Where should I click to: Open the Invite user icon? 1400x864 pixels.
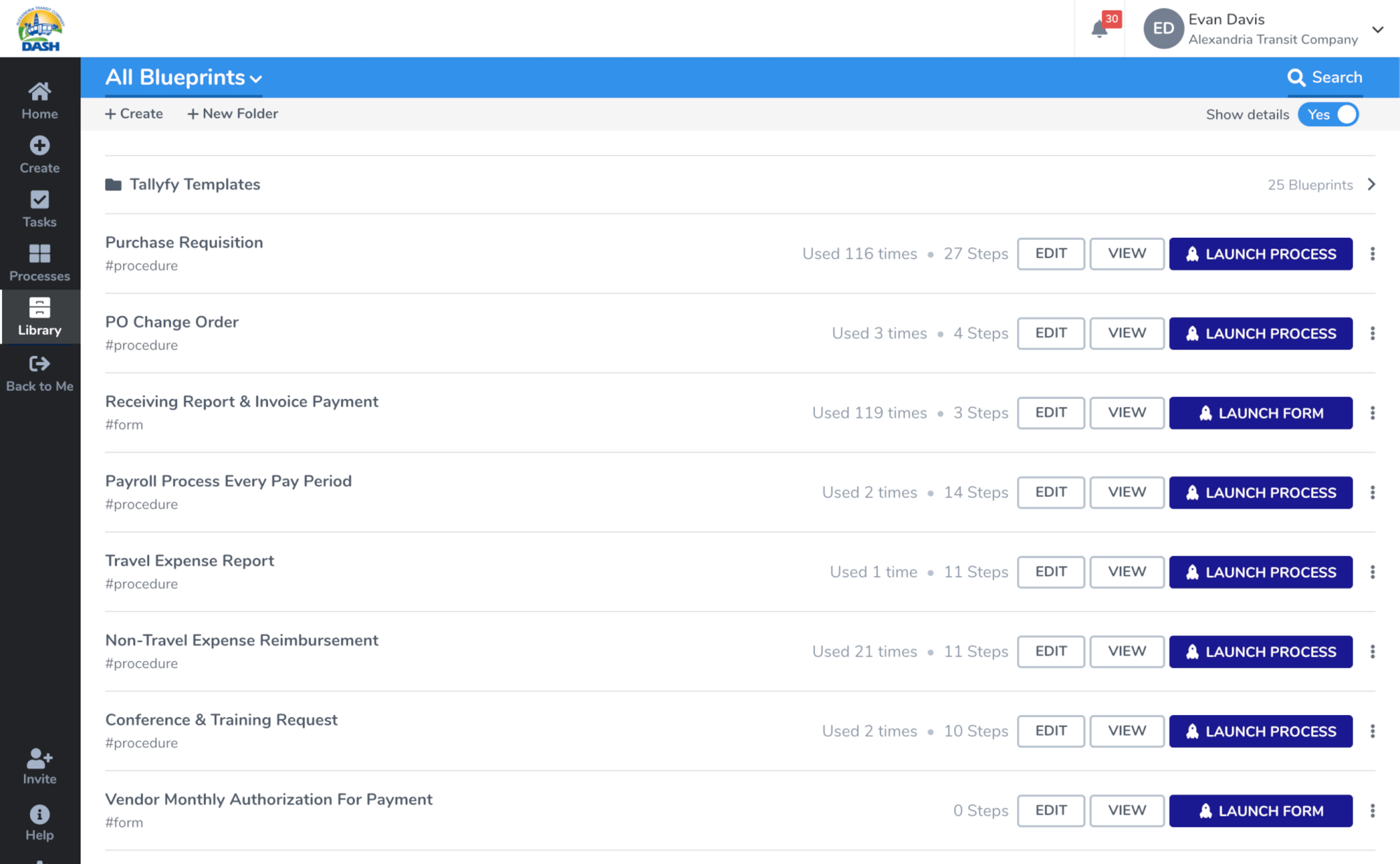coord(39,758)
